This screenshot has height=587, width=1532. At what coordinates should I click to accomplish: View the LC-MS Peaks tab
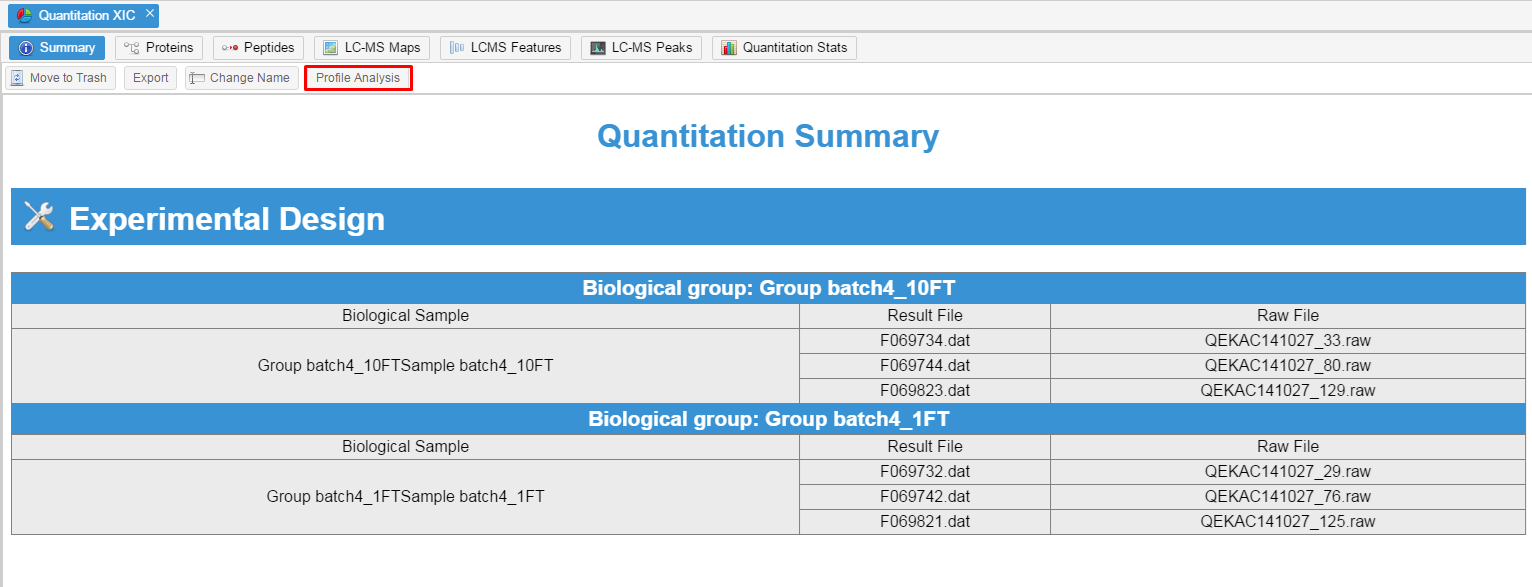point(641,48)
